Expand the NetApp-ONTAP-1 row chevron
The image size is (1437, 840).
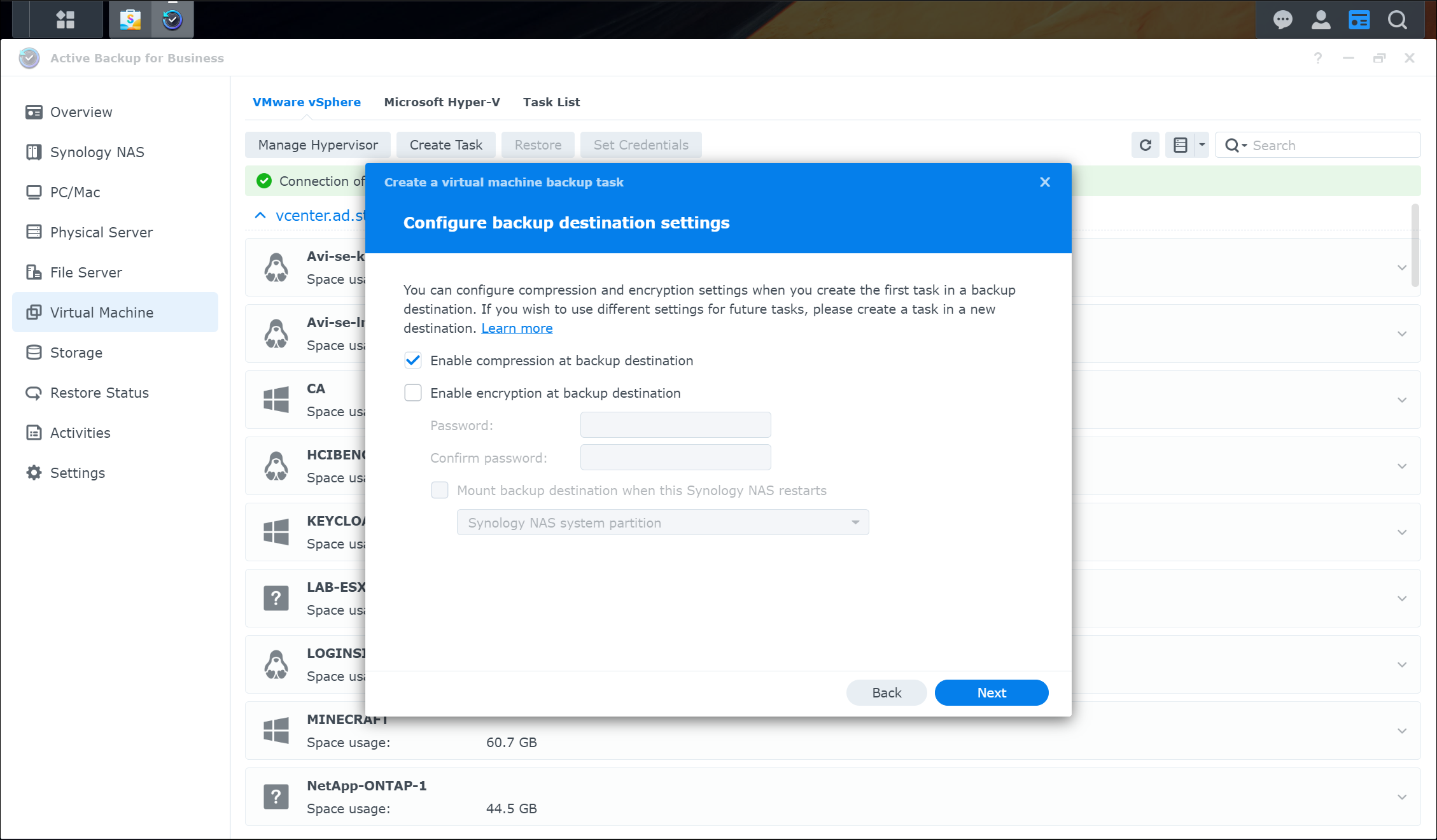1401,797
